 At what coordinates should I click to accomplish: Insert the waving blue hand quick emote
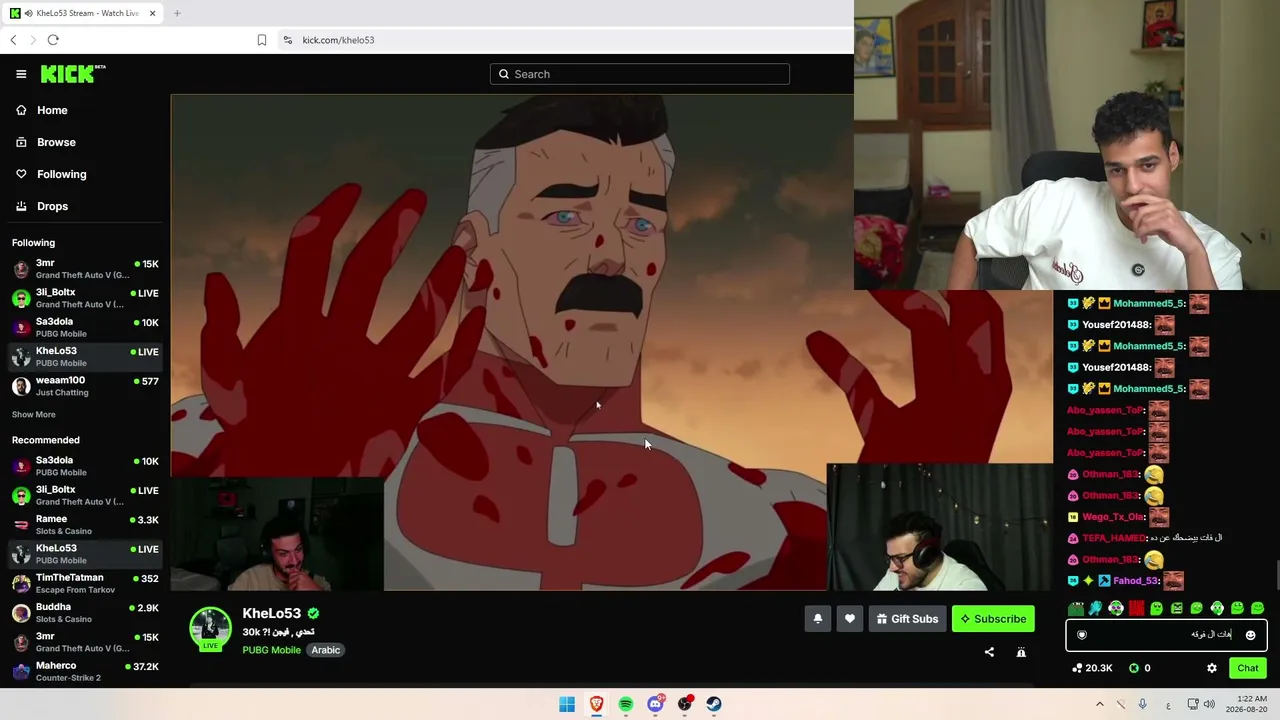pos(1096,608)
